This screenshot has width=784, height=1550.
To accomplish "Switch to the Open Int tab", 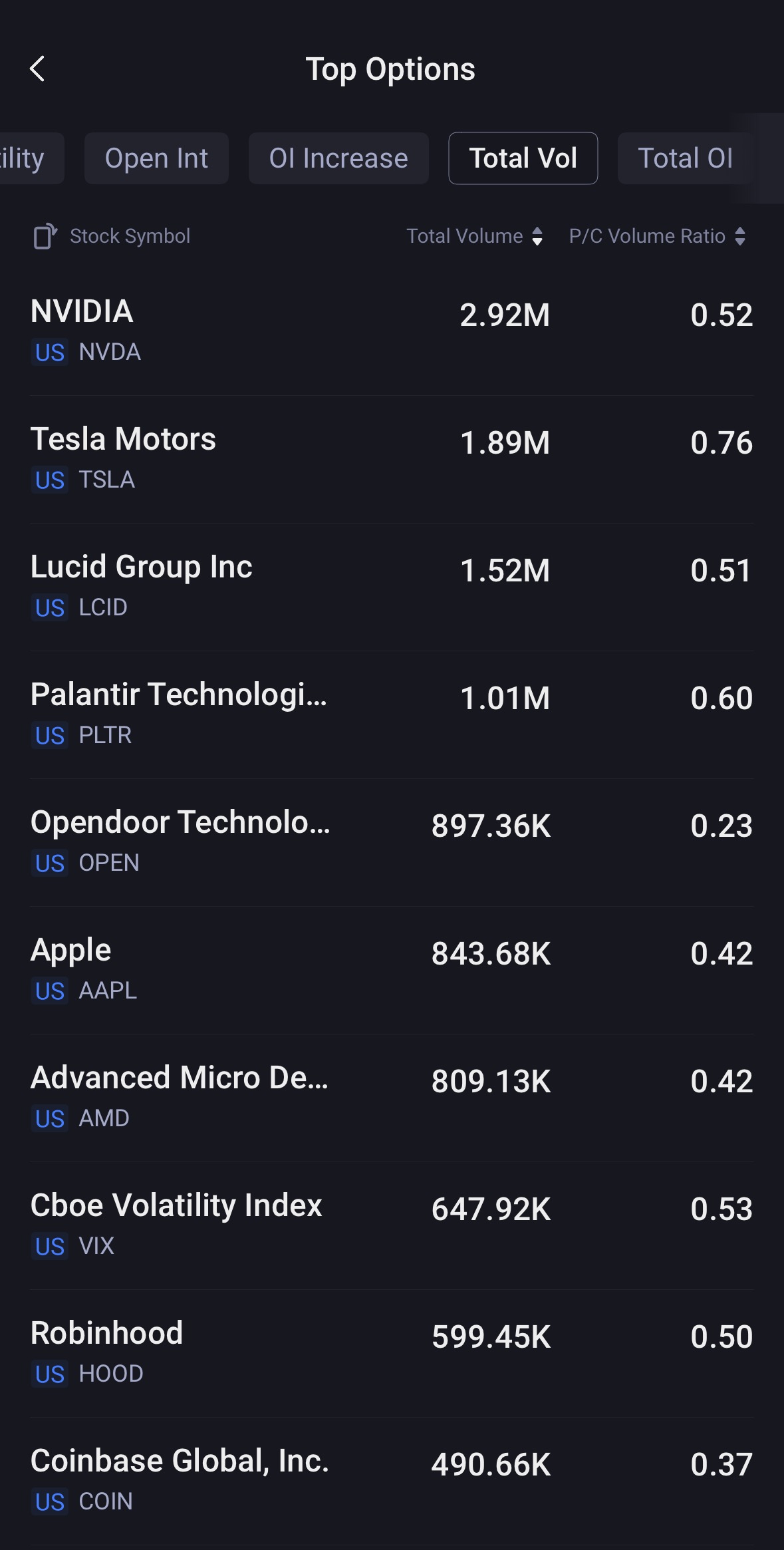I will [156, 158].
